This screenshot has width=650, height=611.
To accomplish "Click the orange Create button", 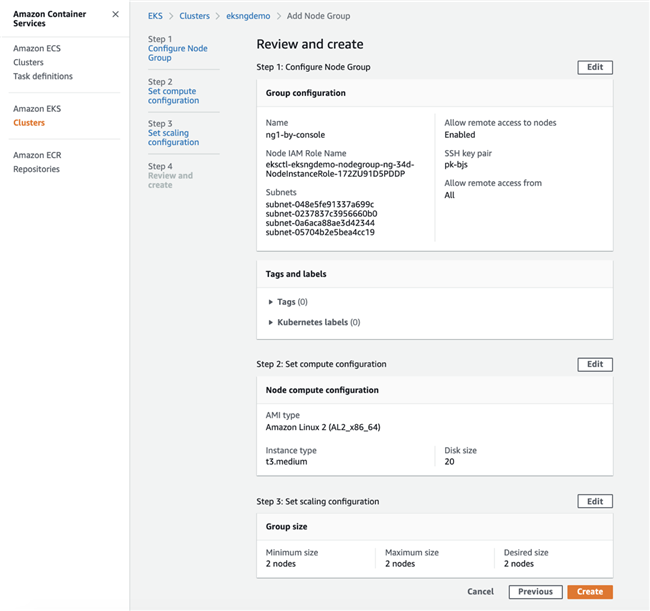I will 590,592.
